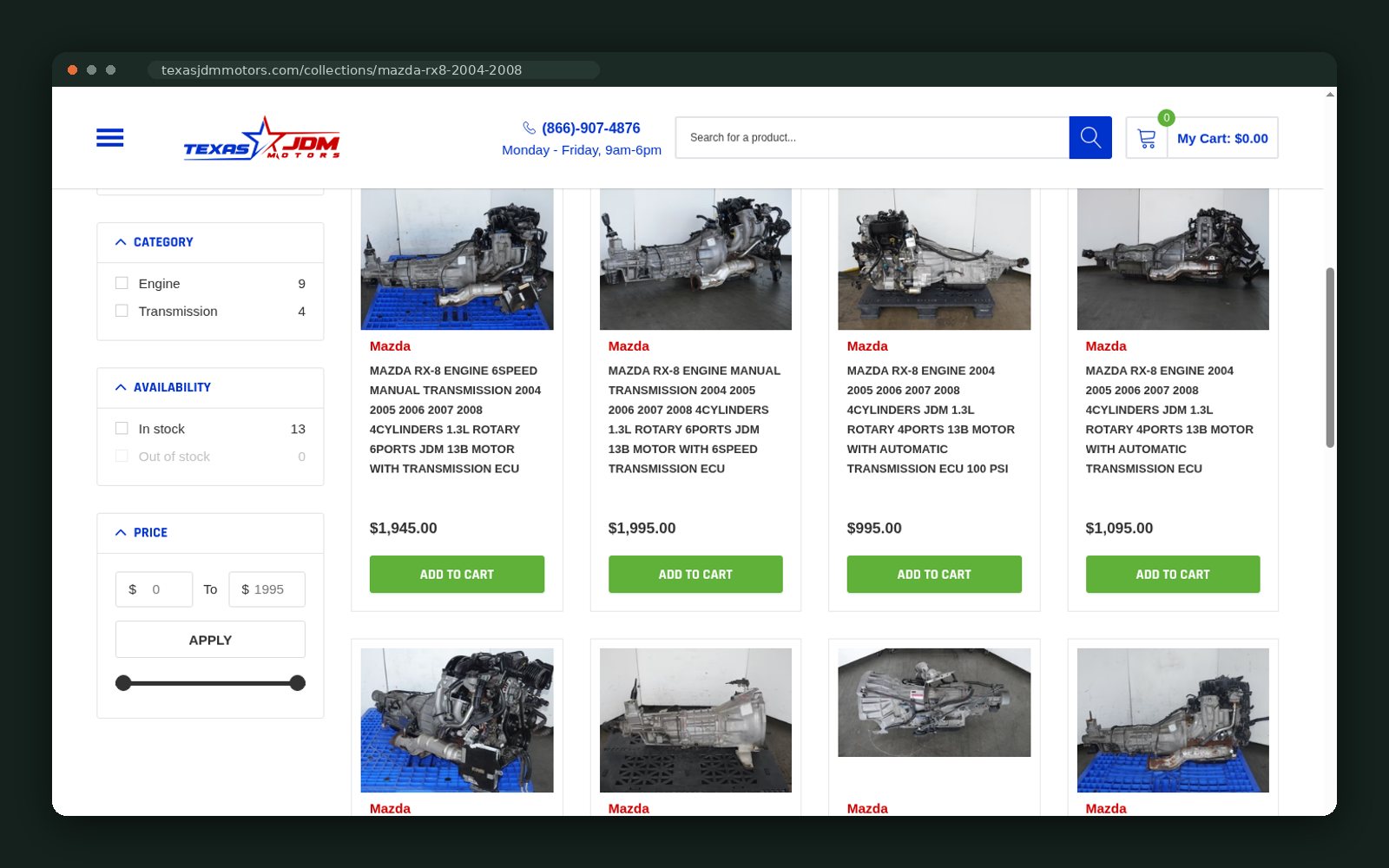Click the second-row bare transmission image on black pallet

[x=695, y=720]
